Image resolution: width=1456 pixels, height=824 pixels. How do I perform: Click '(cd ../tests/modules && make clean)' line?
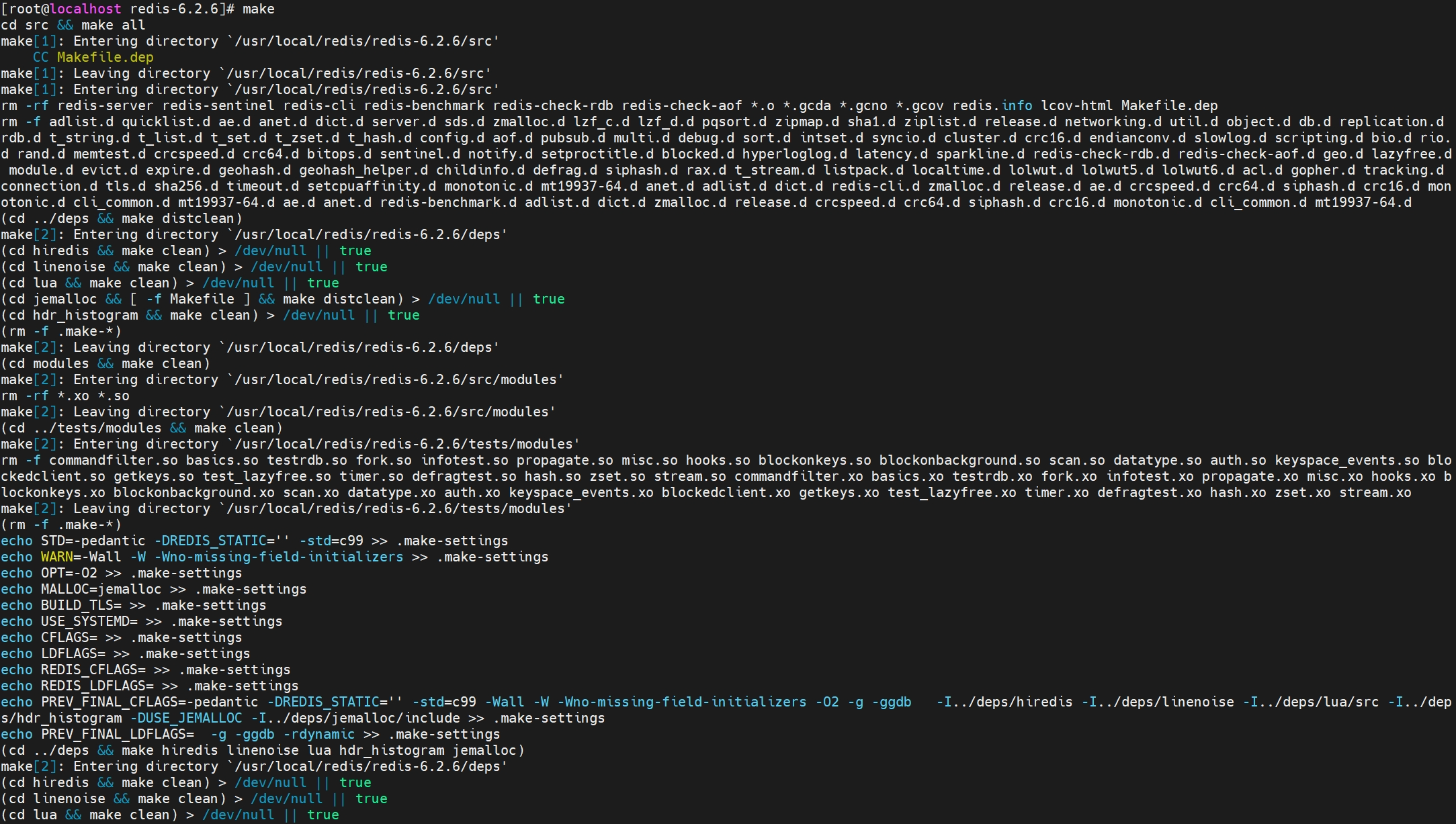coord(142,428)
